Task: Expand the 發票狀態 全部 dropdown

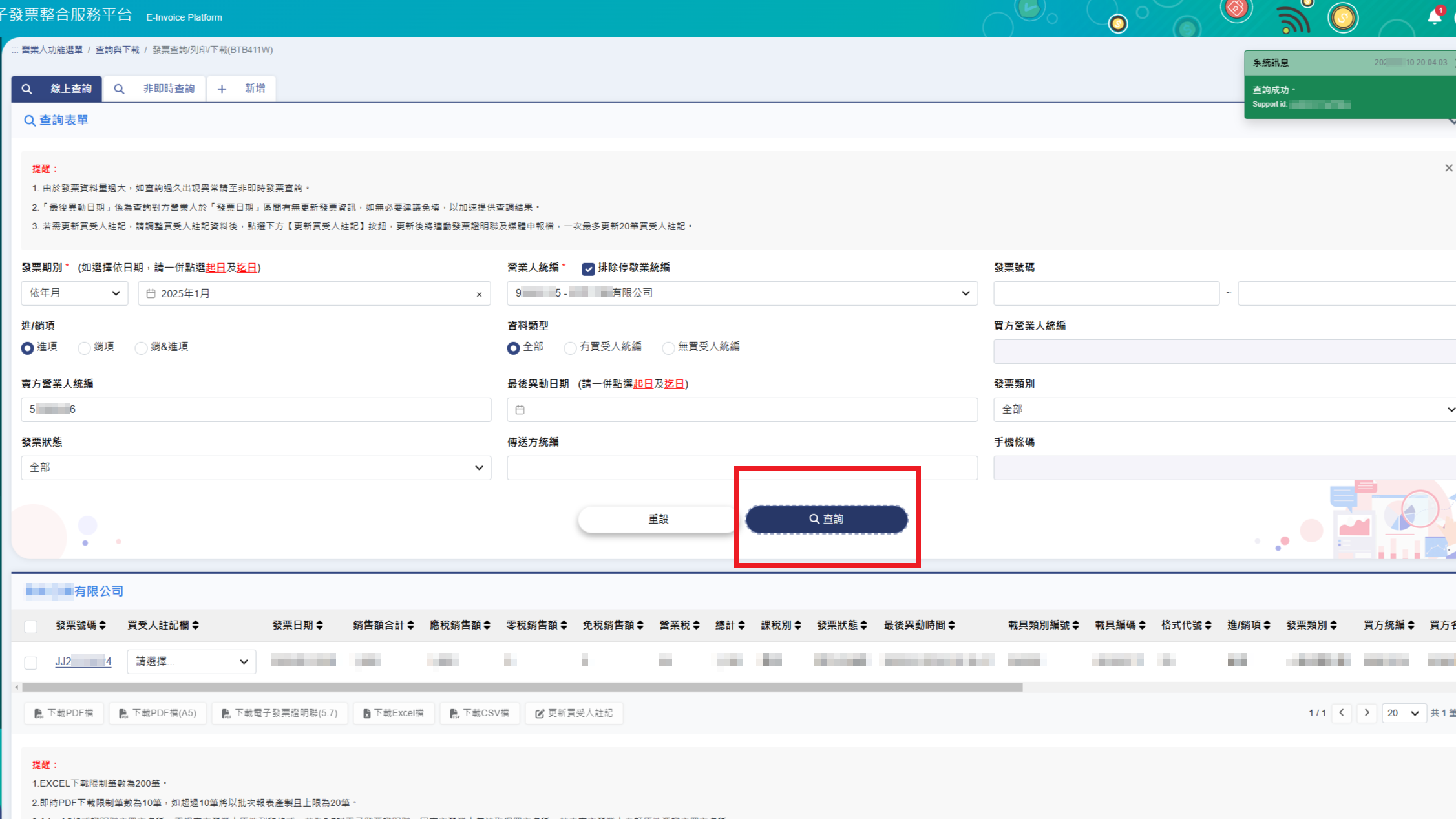Action: pos(256,468)
